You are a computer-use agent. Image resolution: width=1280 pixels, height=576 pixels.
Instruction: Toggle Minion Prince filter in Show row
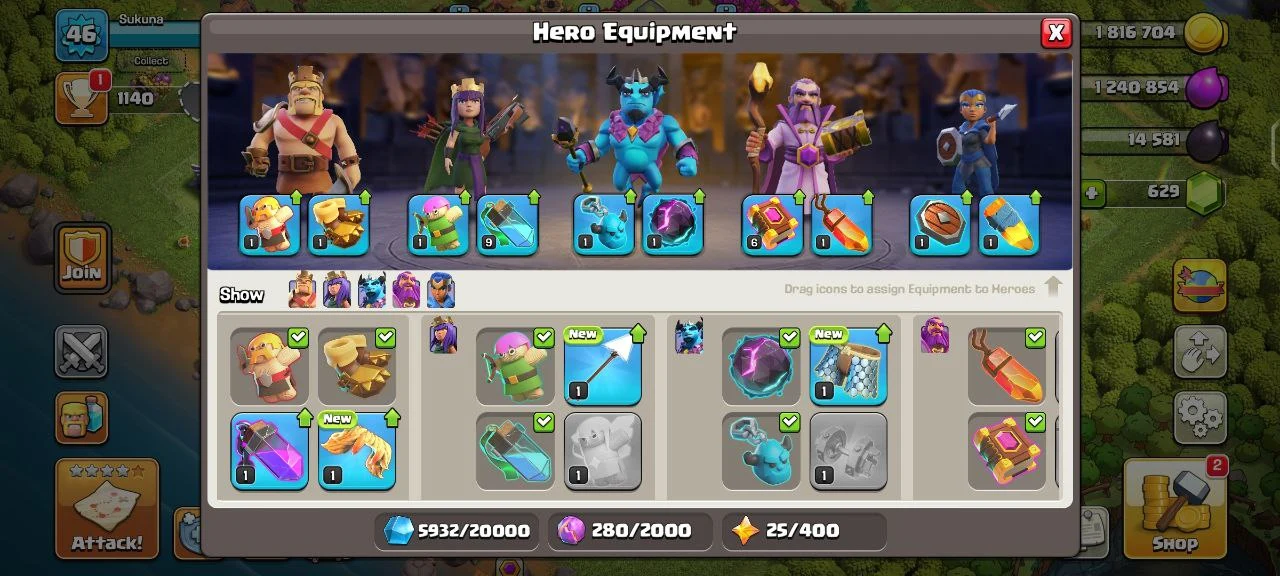pos(372,290)
